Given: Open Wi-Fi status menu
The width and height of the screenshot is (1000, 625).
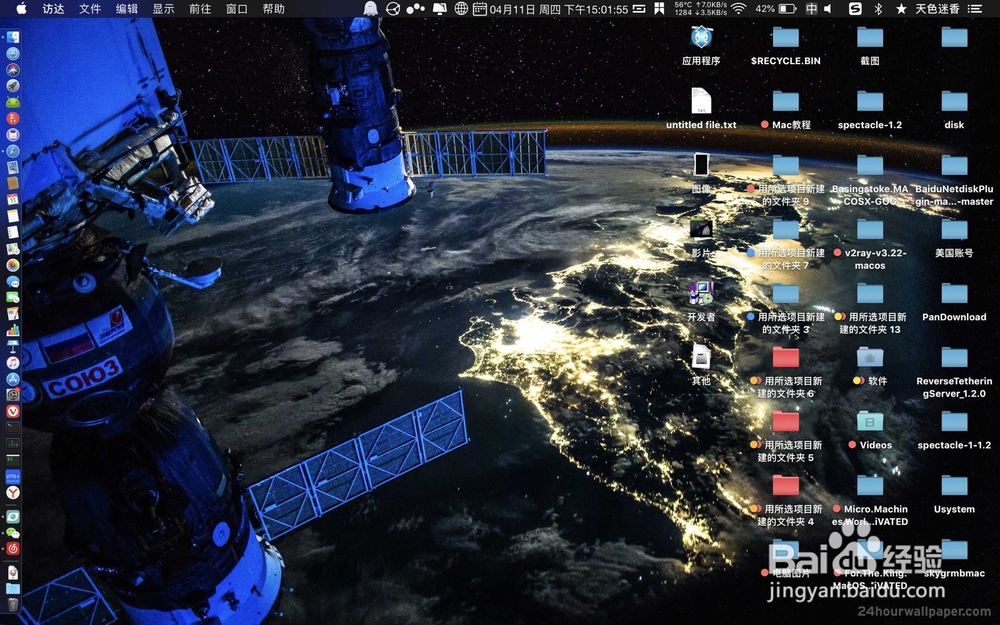Looking at the screenshot, I should (x=739, y=8).
